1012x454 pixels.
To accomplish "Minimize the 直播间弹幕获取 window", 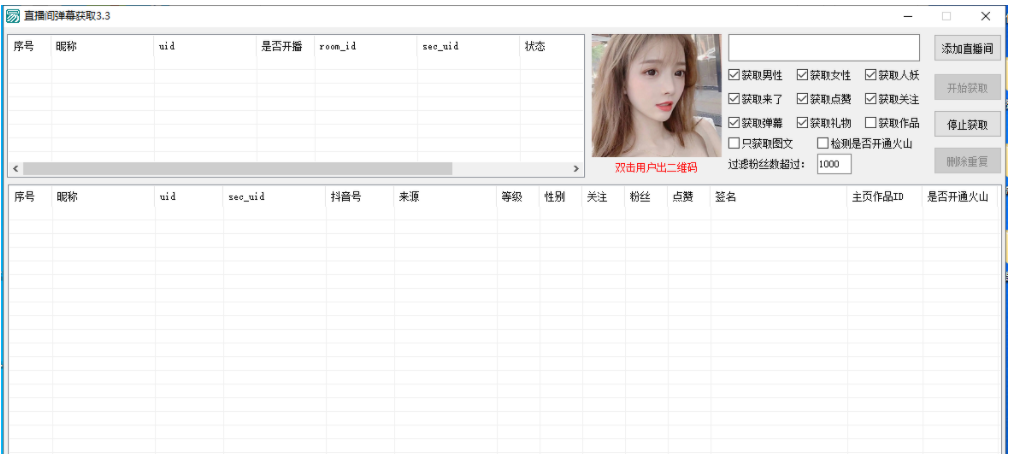I will (908, 16).
